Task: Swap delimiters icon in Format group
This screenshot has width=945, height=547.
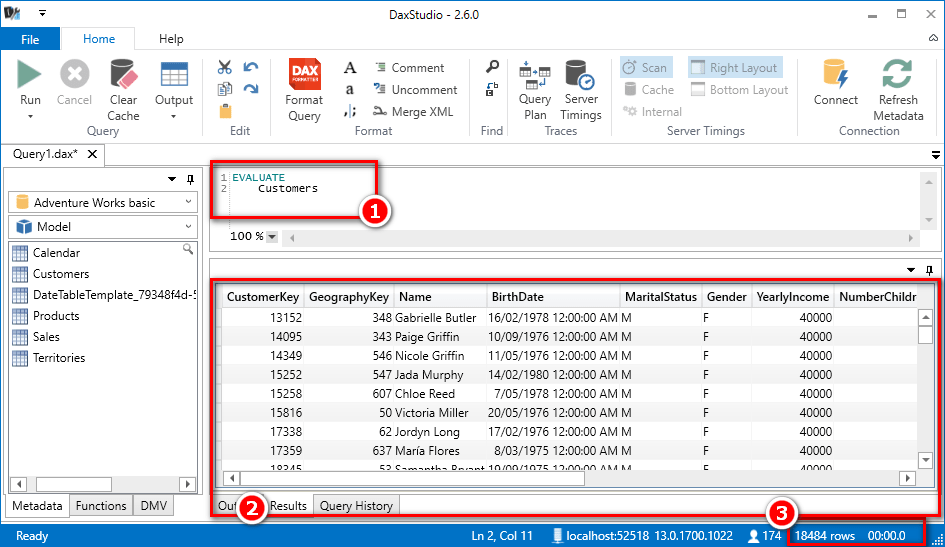Action: point(350,111)
